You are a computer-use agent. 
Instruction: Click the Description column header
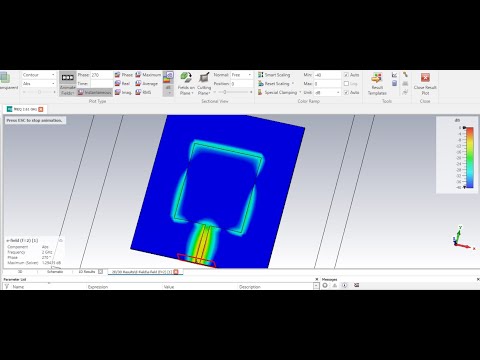tap(250, 286)
